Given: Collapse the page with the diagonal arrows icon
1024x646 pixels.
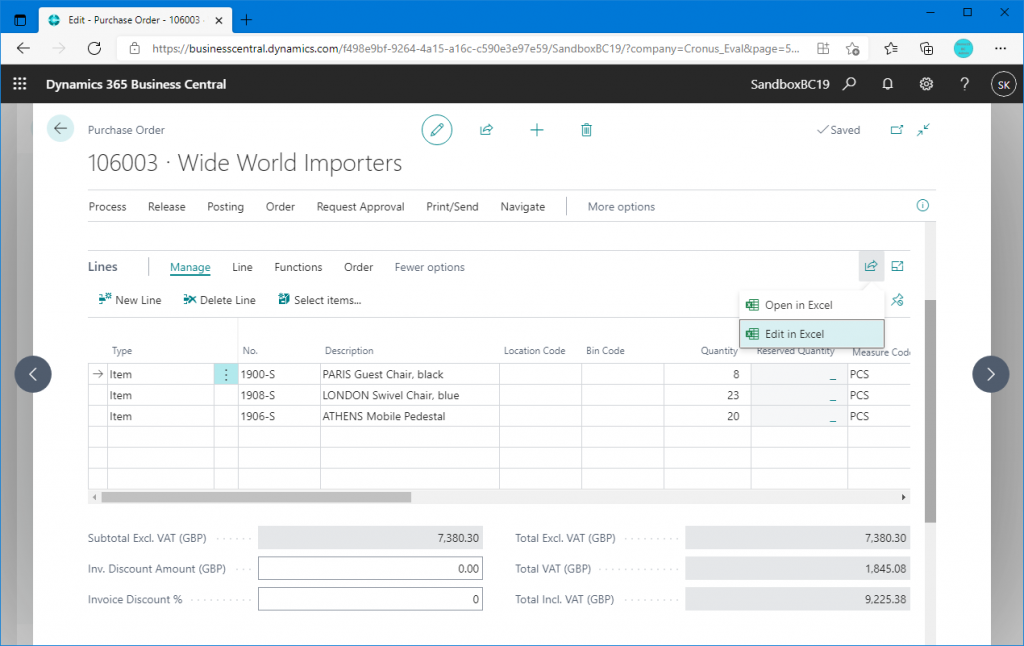Looking at the screenshot, I should pyautogui.click(x=923, y=130).
